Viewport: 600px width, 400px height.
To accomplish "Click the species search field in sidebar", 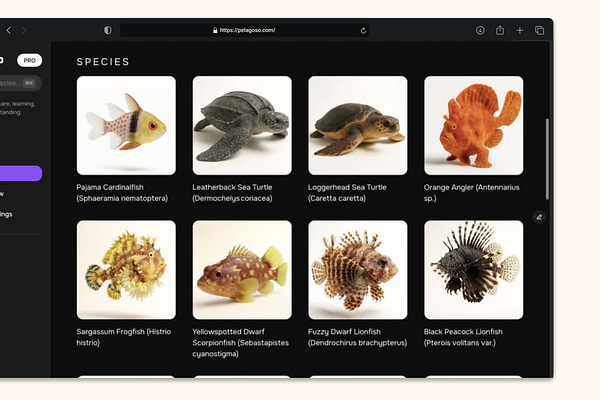I will point(19,83).
